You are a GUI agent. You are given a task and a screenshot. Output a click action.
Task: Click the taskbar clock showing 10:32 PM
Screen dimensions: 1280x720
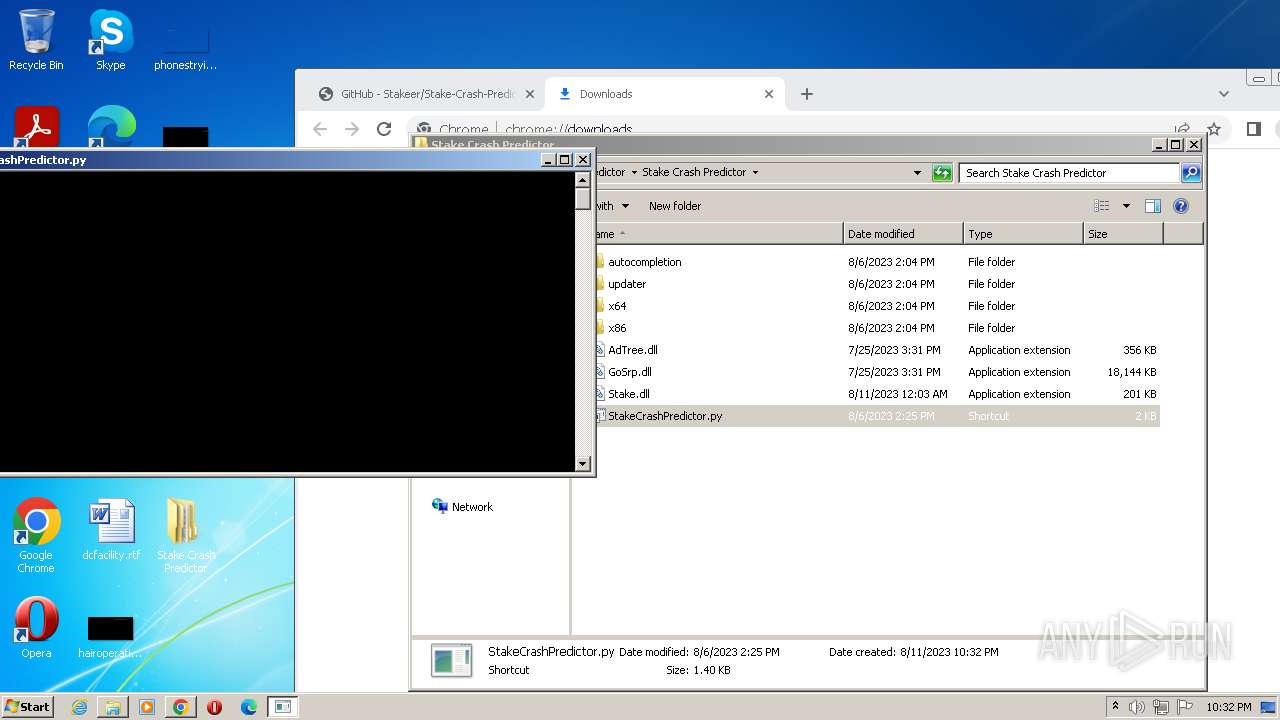click(x=1229, y=707)
